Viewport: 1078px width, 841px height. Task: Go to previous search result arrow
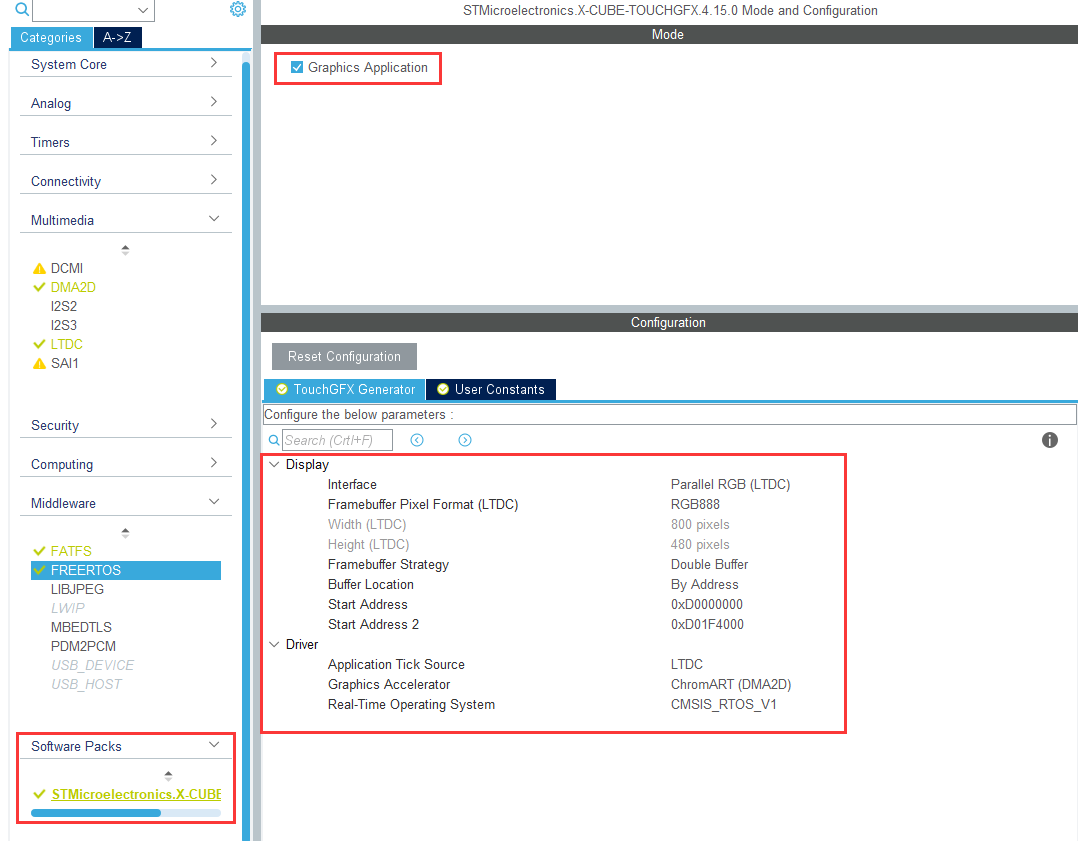pos(417,440)
